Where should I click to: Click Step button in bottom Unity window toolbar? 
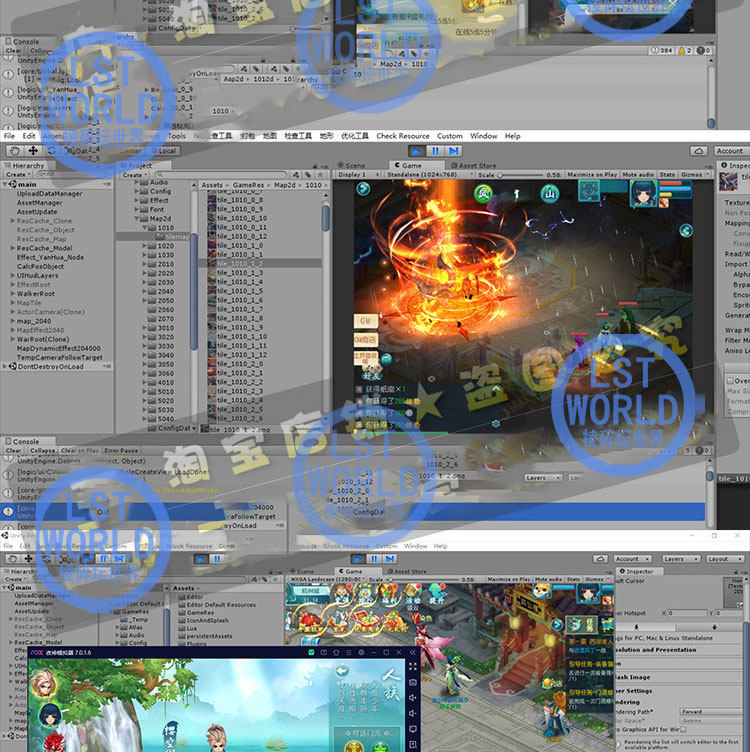(x=390, y=559)
